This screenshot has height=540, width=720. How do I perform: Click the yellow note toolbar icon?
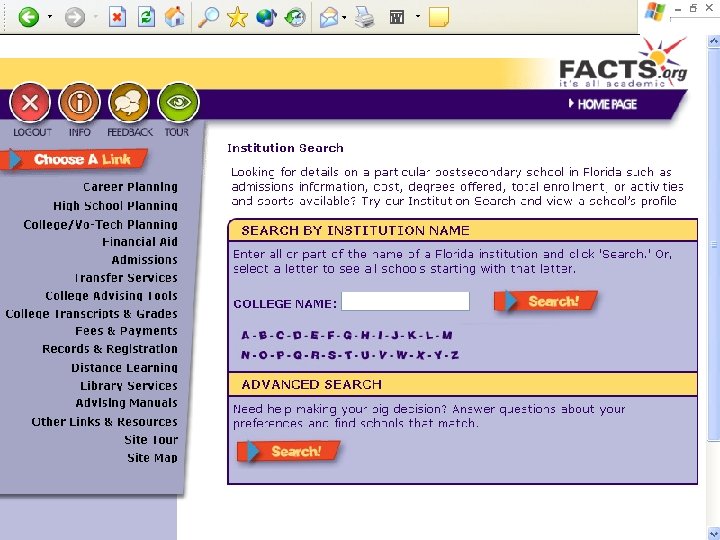point(439,17)
